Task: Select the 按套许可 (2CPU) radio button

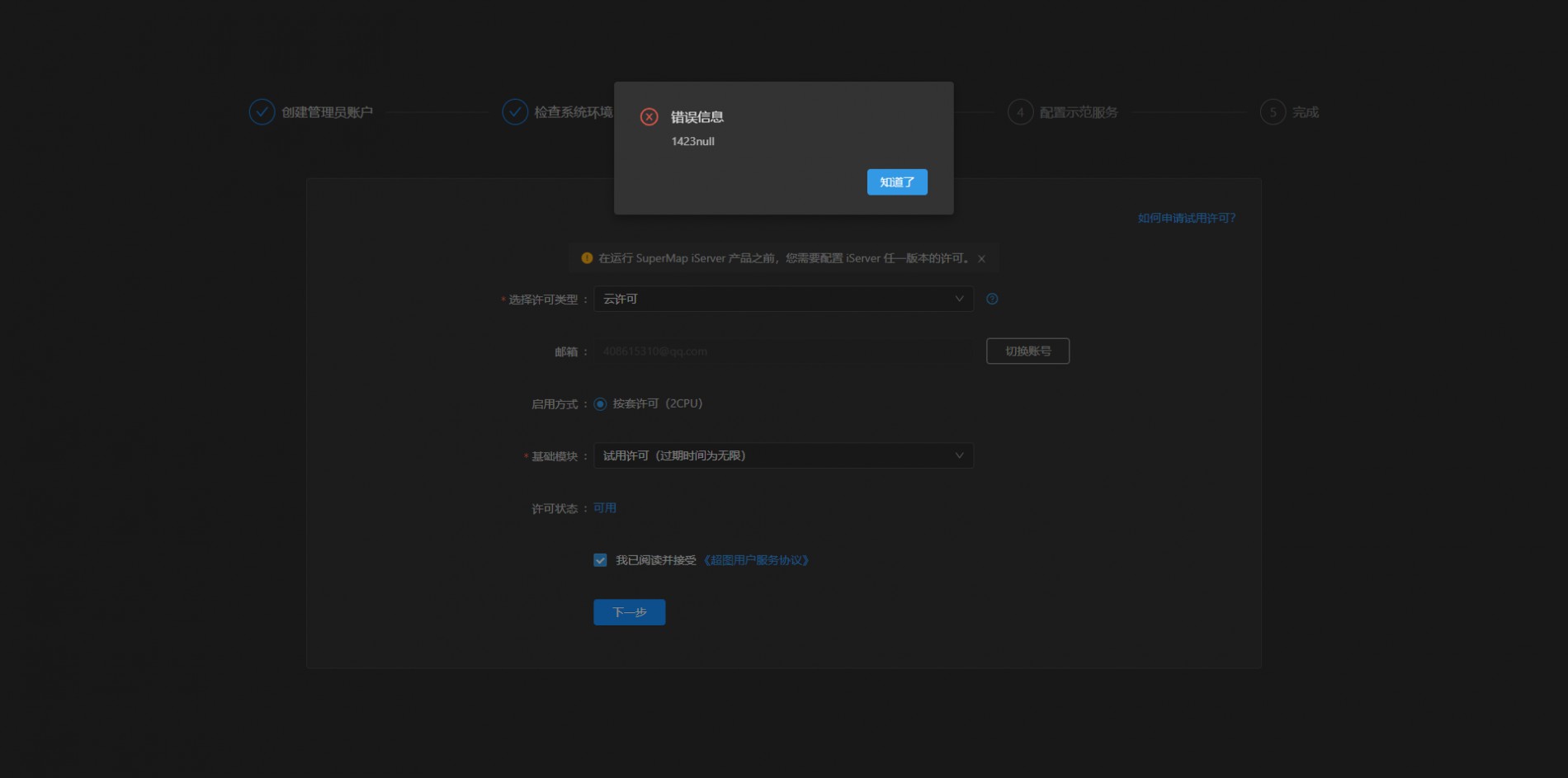Action: [600, 404]
